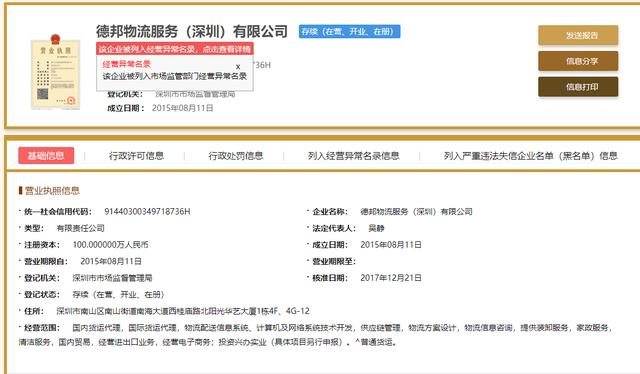
Task: Click the 登记状态 value 存续（在营、开业、在册）
Action: (x=118, y=294)
